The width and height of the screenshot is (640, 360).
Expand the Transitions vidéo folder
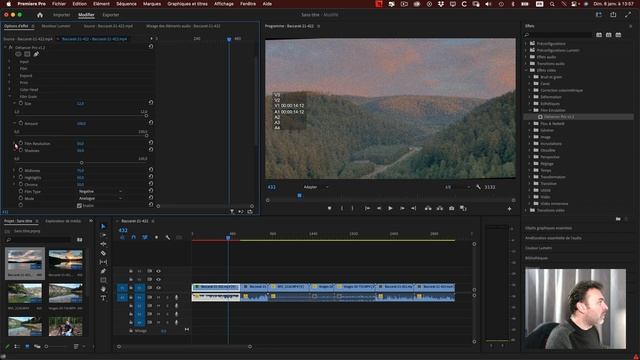(x=527, y=210)
